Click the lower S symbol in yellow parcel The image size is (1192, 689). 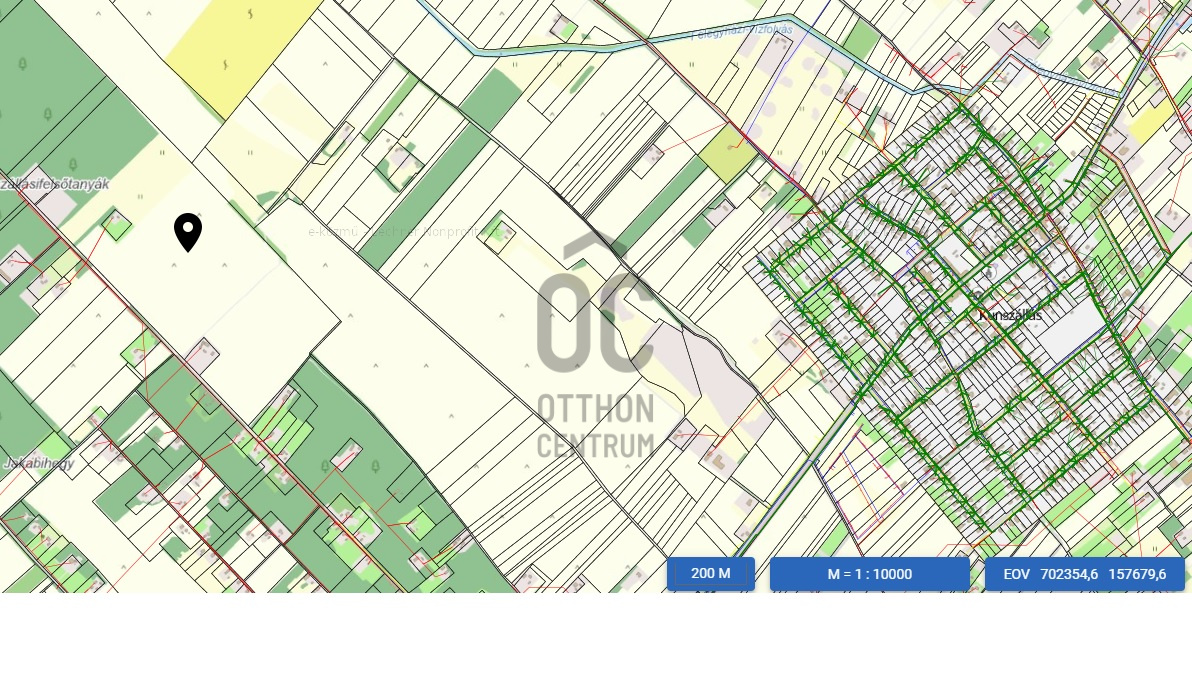coord(224,65)
